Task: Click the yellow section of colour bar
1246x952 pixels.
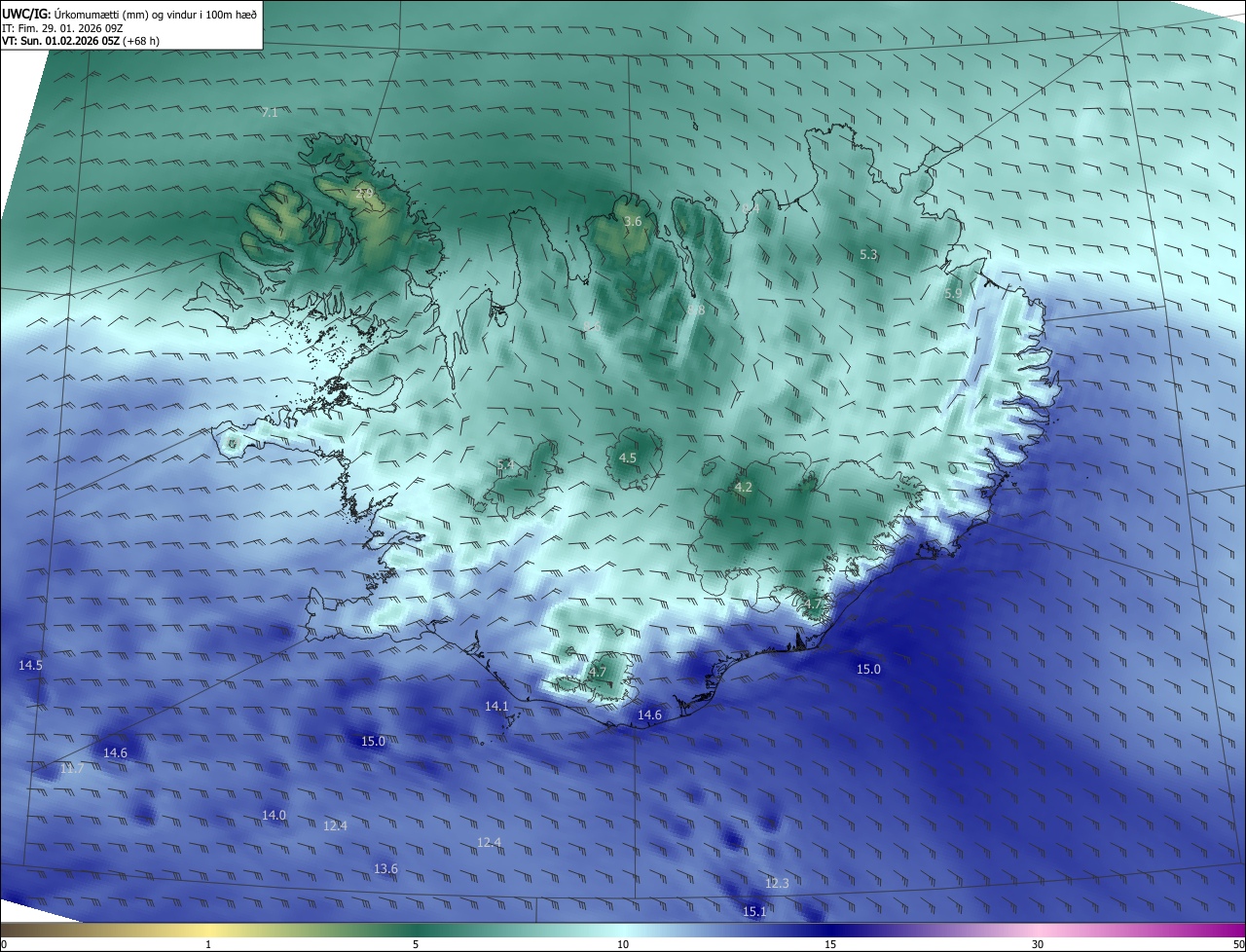Action: coord(208,930)
